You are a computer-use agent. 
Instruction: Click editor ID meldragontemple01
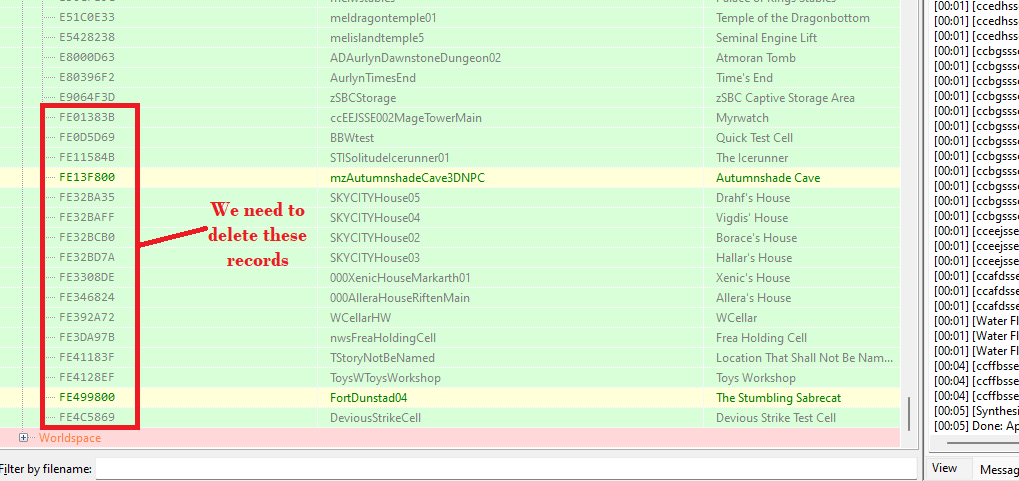383,18
